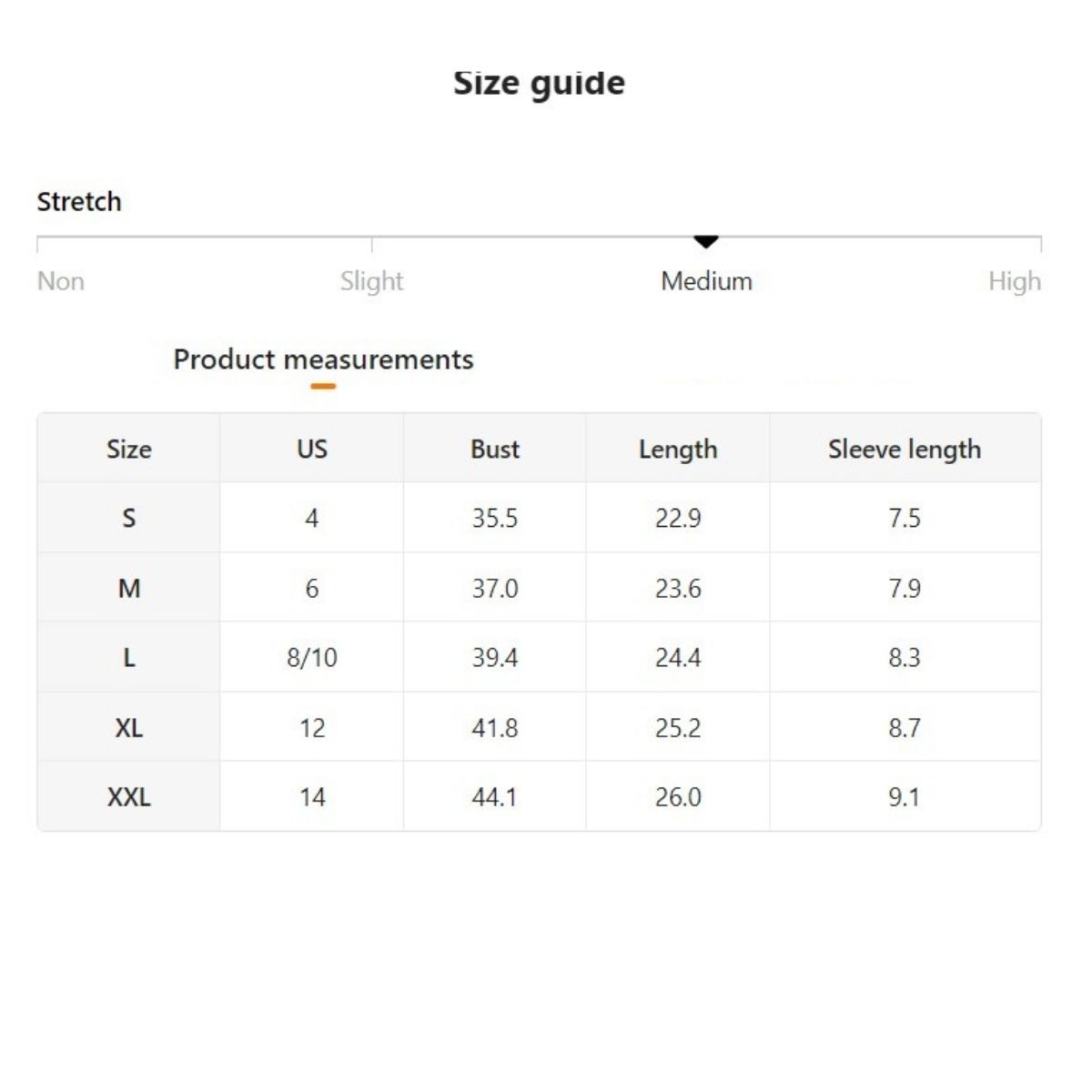Select the S size row label

click(x=128, y=519)
